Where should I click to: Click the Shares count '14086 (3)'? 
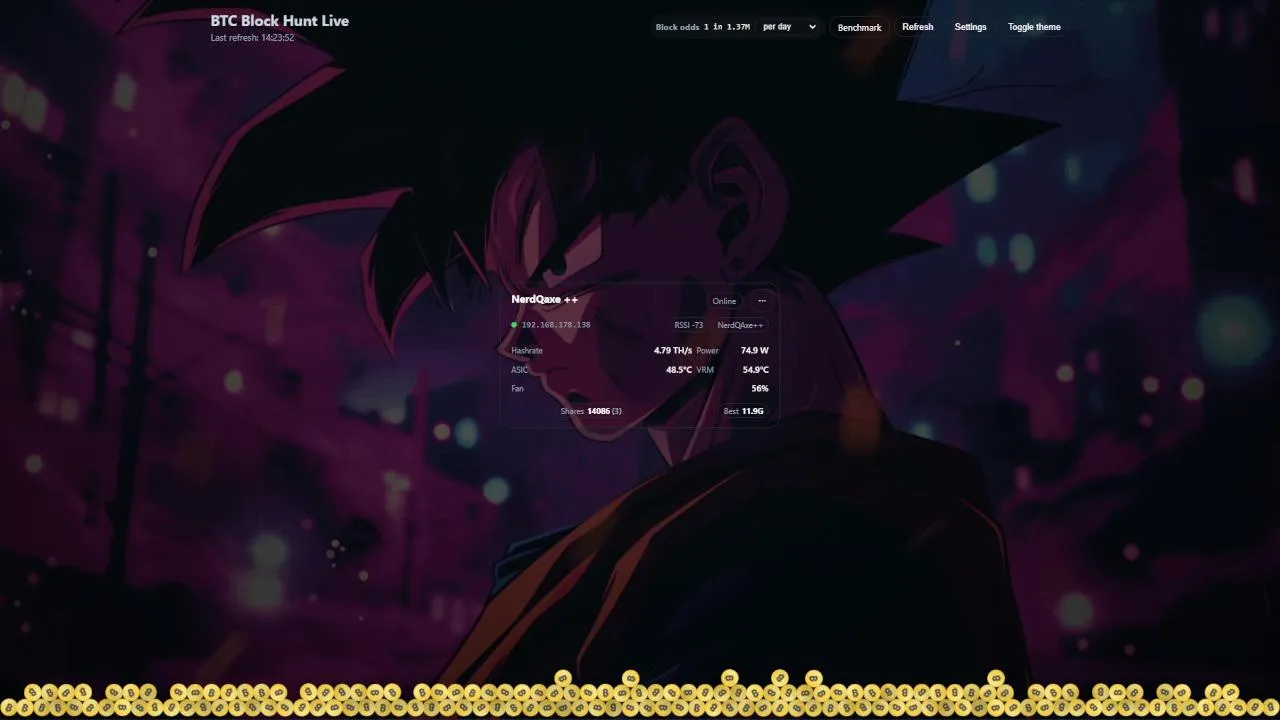point(604,411)
